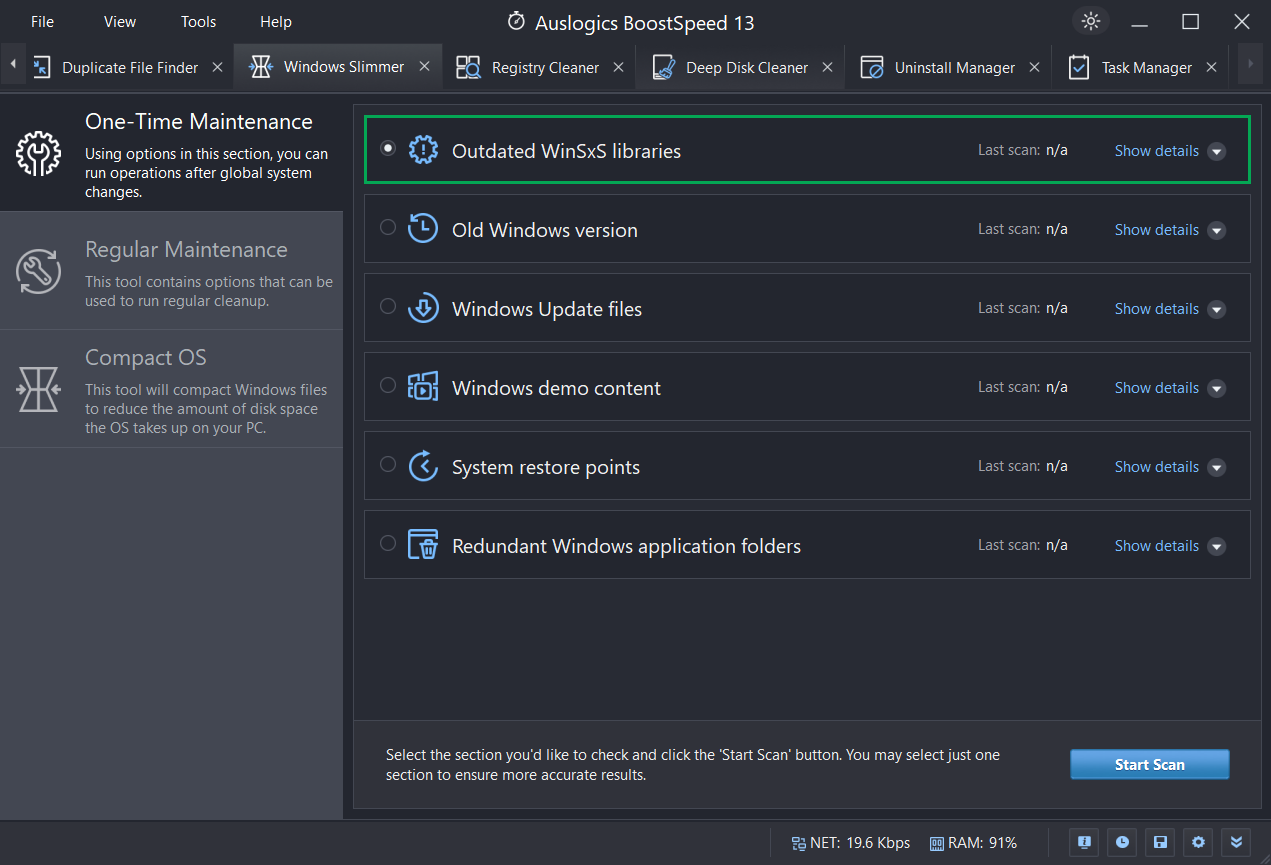This screenshot has width=1271, height=865.
Task: Click the Compact OS hourglass icon
Action: (39, 388)
